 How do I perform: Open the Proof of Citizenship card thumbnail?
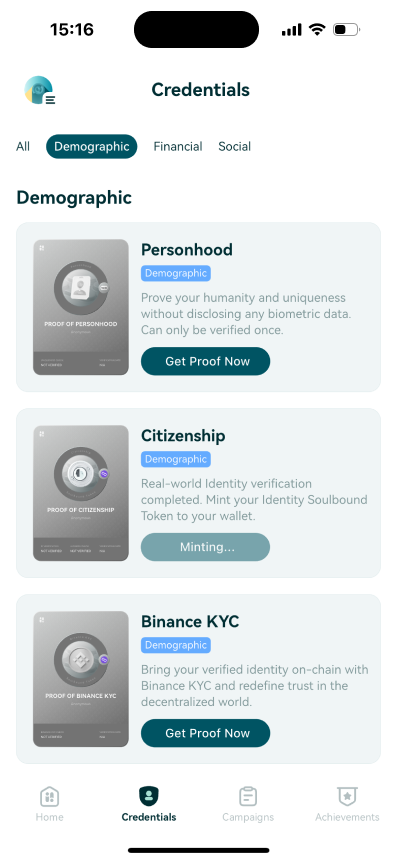pos(81,493)
